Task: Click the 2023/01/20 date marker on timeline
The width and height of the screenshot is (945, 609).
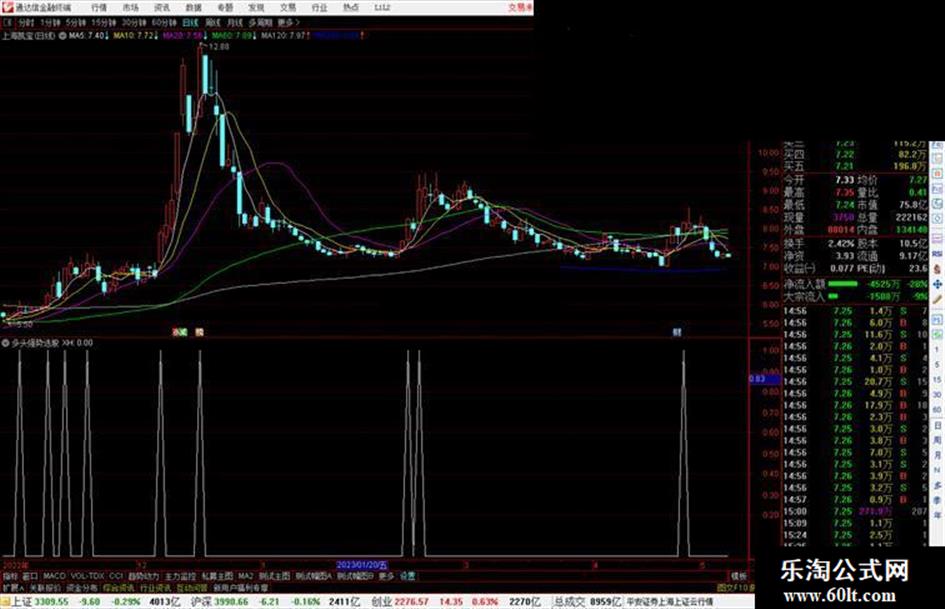Action: pyautogui.click(x=362, y=565)
